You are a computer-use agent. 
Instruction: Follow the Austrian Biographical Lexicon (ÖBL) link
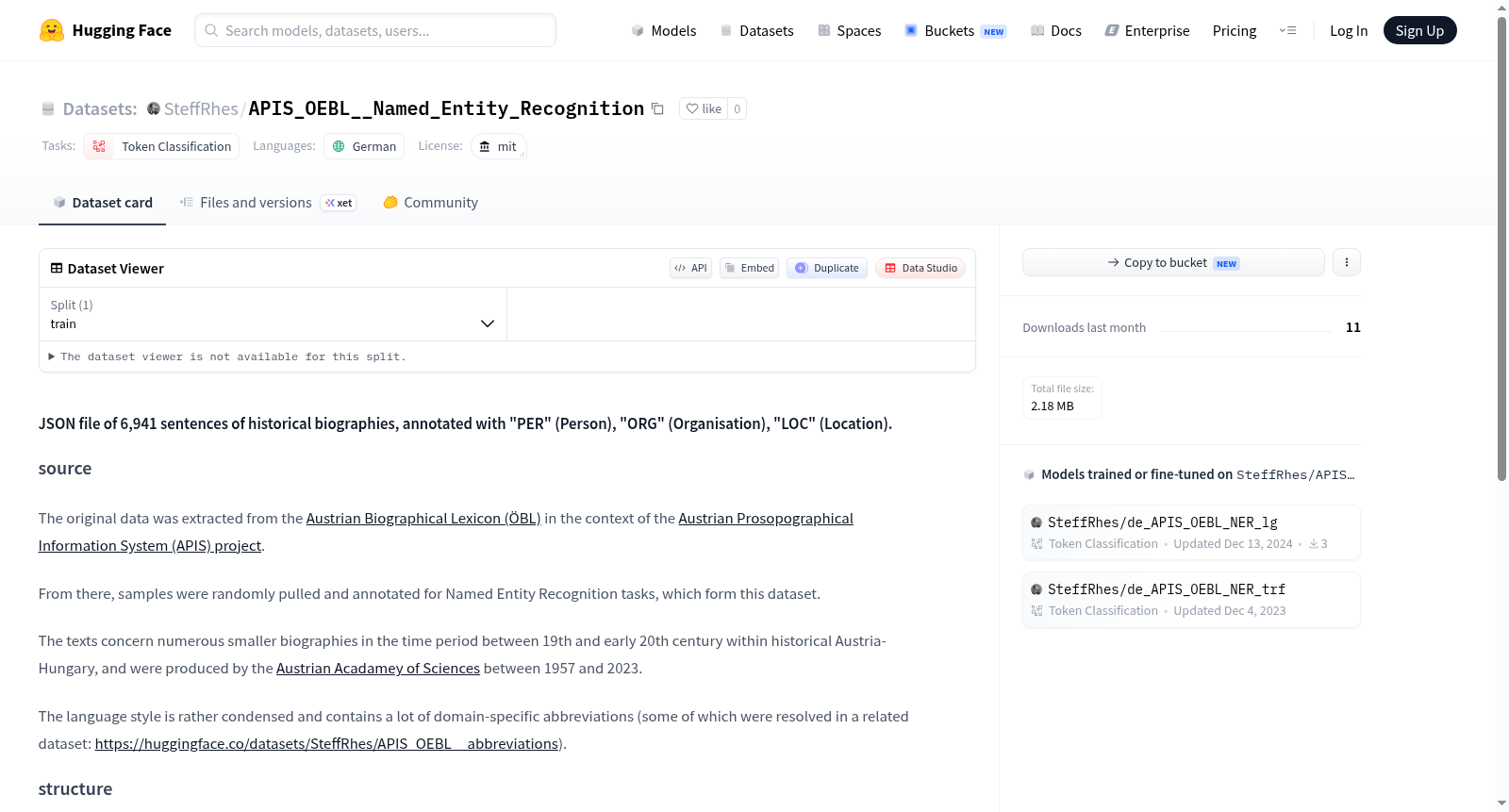(423, 519)
